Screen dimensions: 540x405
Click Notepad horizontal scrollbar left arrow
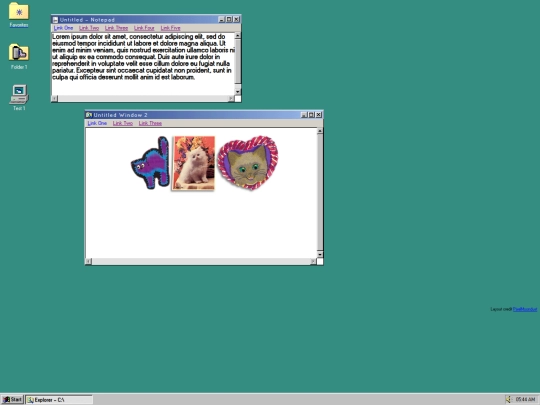54,98
